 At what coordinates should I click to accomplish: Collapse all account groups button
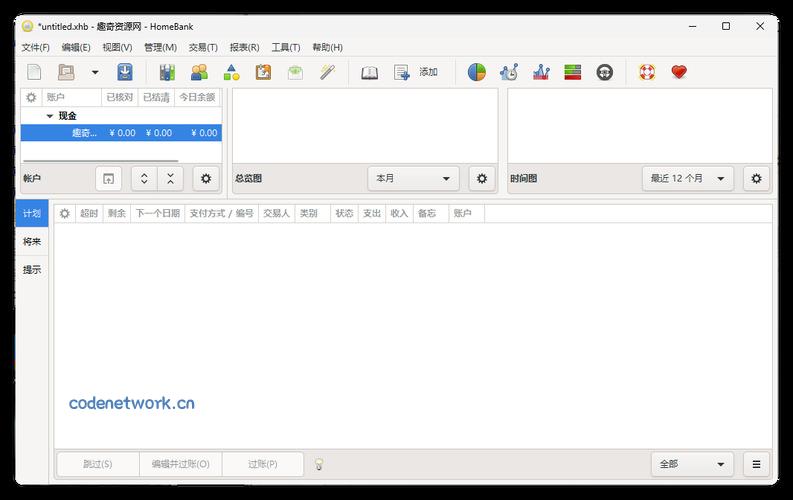coord(170,178)
